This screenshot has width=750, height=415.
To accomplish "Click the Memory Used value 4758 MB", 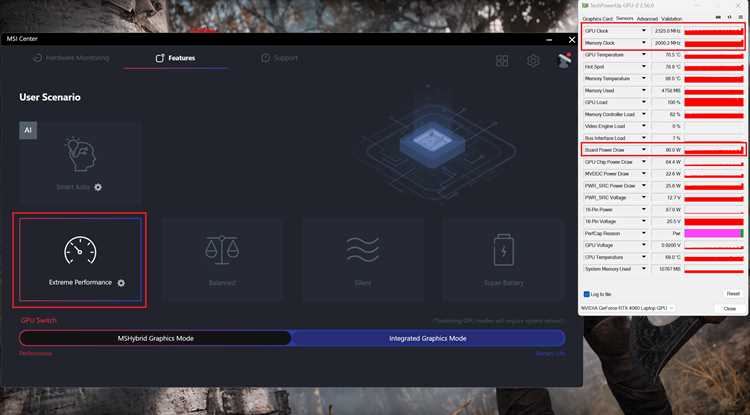I will [666, 90].
